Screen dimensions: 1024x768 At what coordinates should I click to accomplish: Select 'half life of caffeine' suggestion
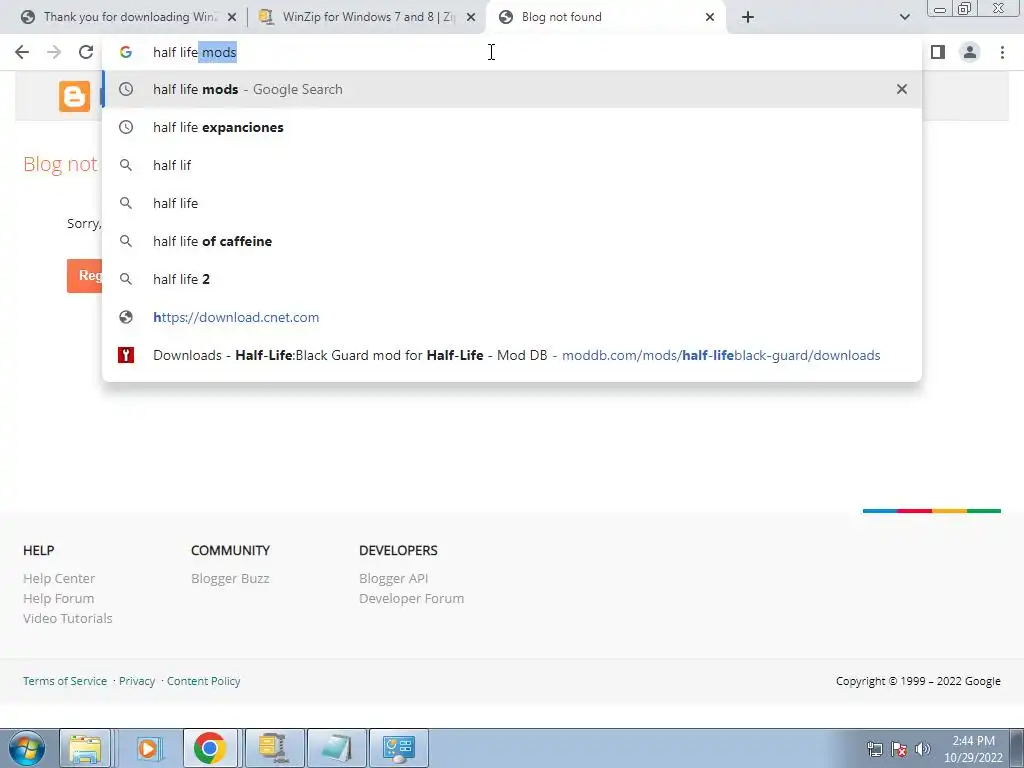click(512, 241)
